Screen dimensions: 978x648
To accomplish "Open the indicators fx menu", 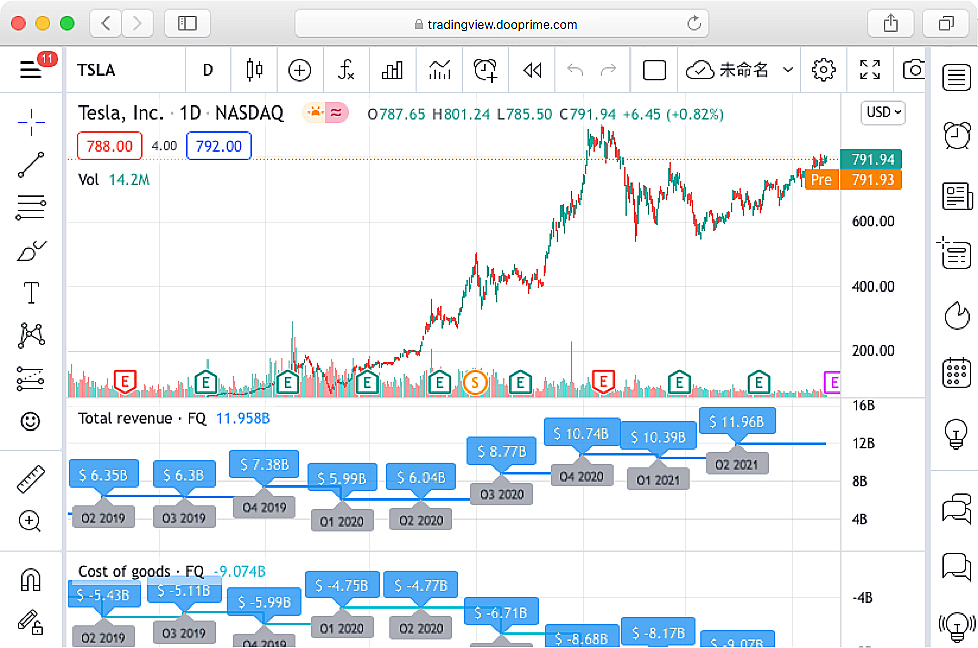I will point(346,70).
